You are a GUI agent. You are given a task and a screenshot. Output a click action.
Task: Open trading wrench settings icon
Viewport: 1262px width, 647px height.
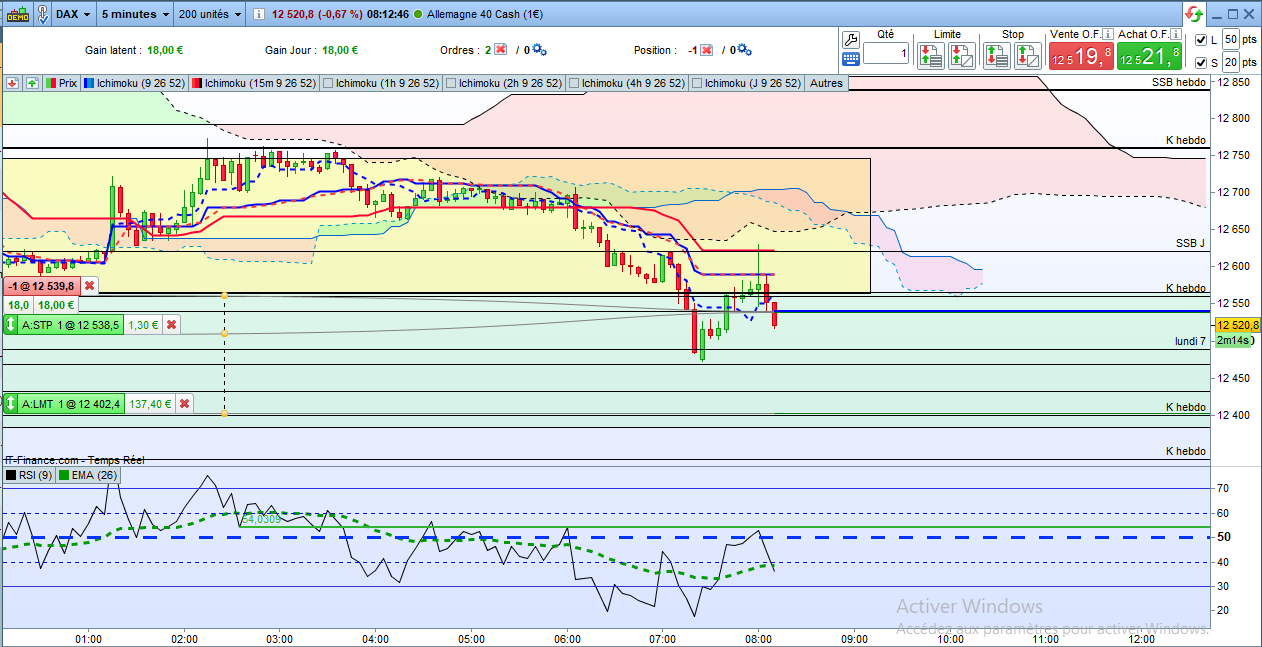coord(851,40)
